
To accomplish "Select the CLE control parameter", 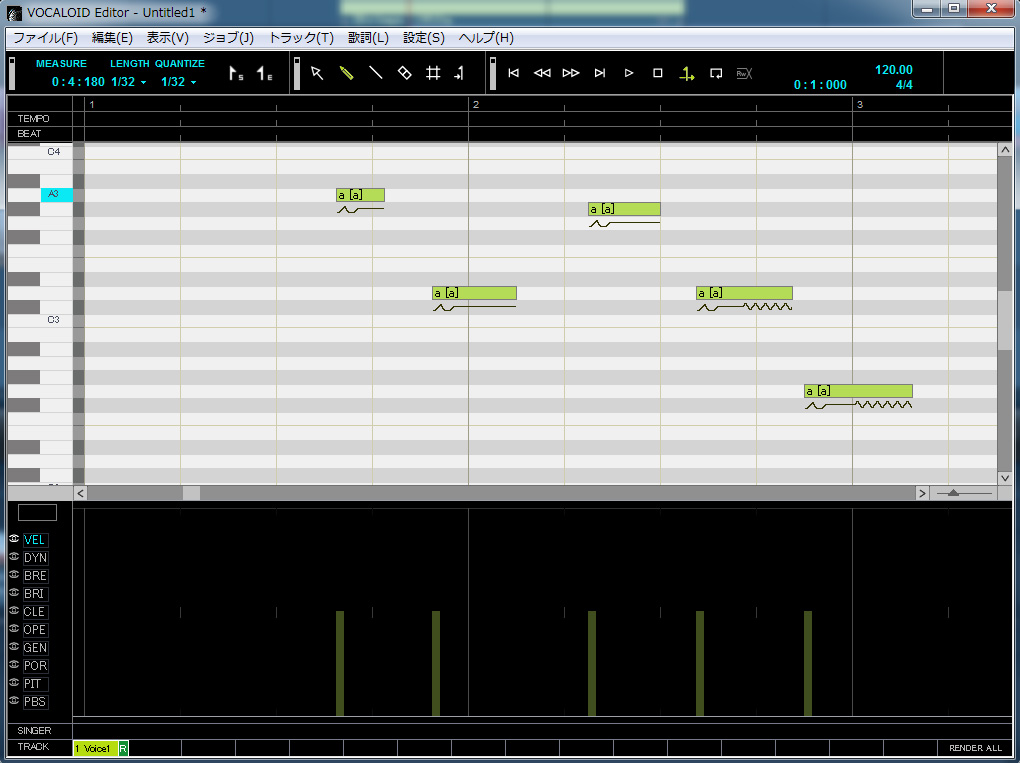I will point(35,612).
